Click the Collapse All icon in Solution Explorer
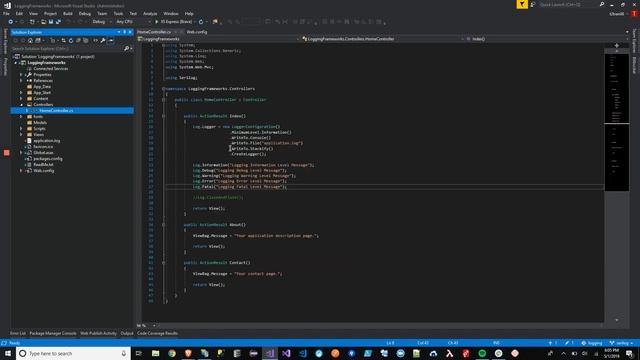Screen dimensions: 640x360 click(78, 40)
